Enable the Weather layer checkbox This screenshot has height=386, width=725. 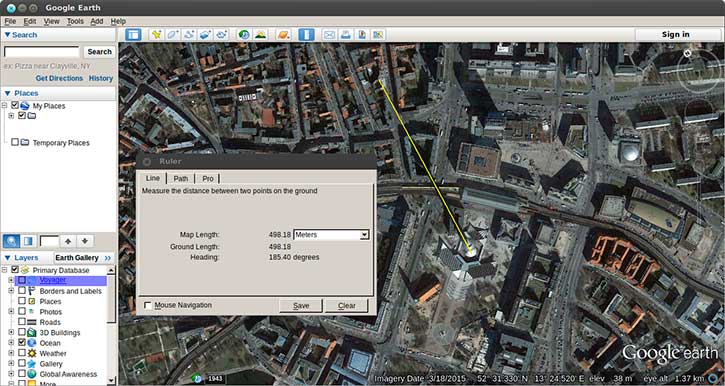[x=21, y=353]
